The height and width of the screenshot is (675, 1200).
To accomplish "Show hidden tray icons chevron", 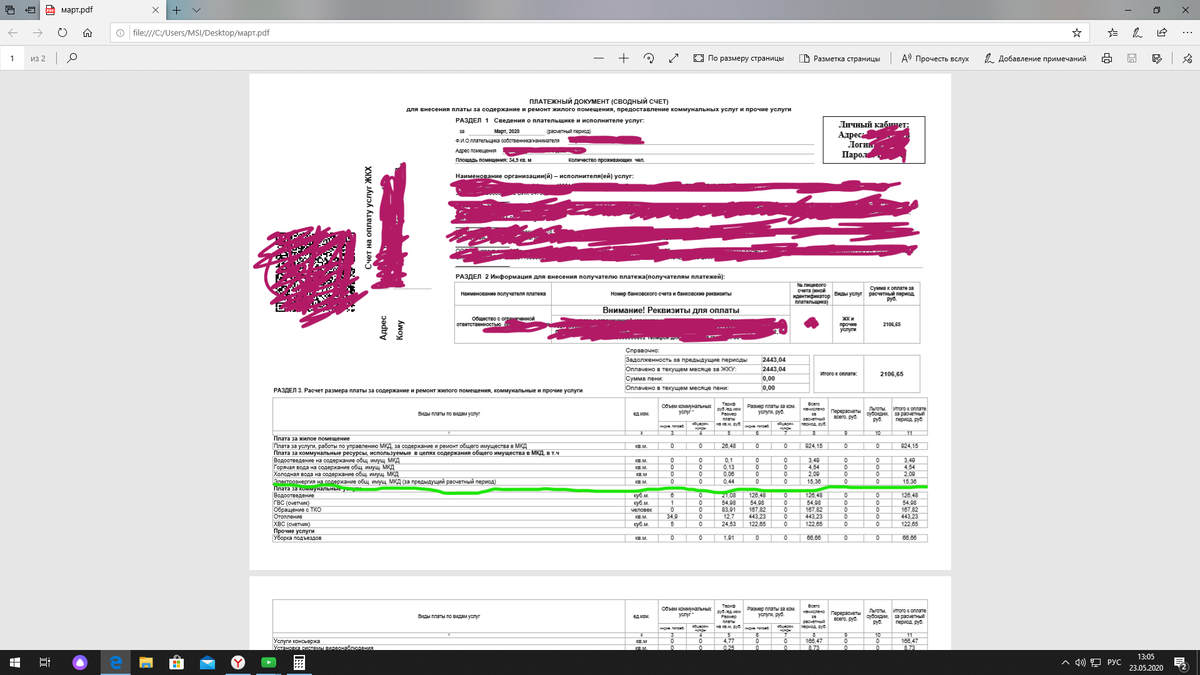I will coord(1066,663).
